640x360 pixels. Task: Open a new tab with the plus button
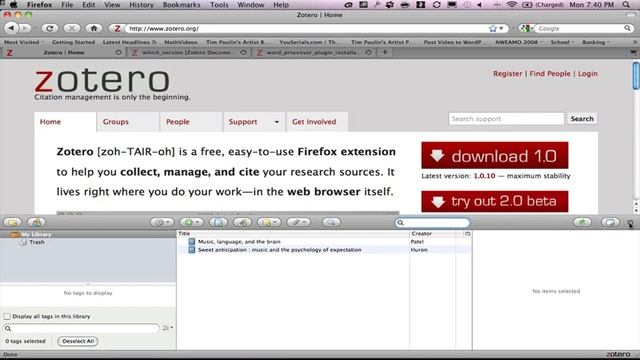[384, 52]
